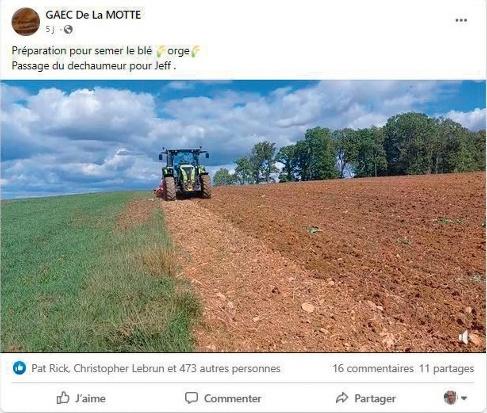Show people who liked: Pat Rick, Christopher Lebrun
487x413 pixels.
(x=156, y=368)
